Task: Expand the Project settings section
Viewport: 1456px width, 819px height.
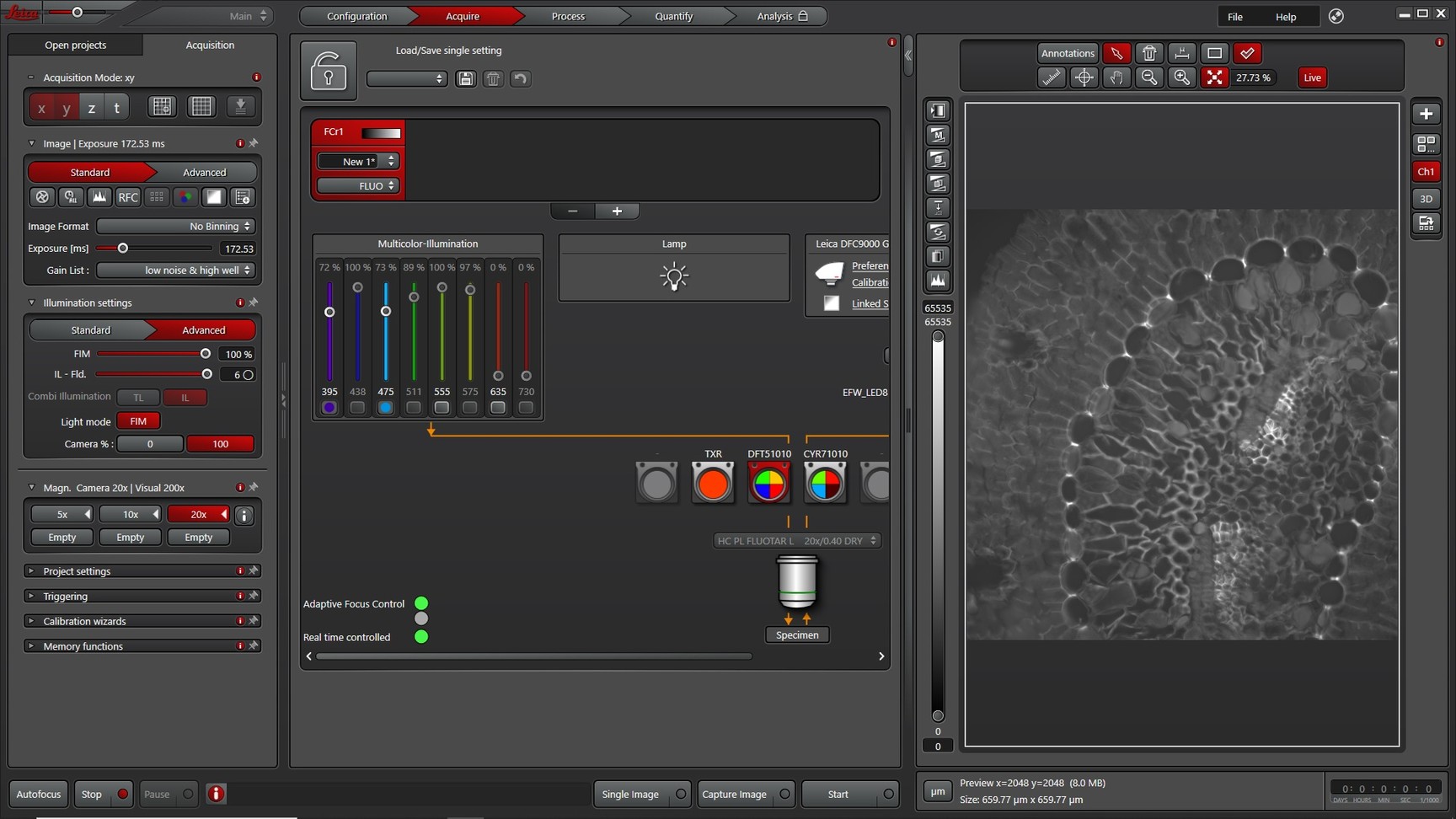Action: coord(76,570)
